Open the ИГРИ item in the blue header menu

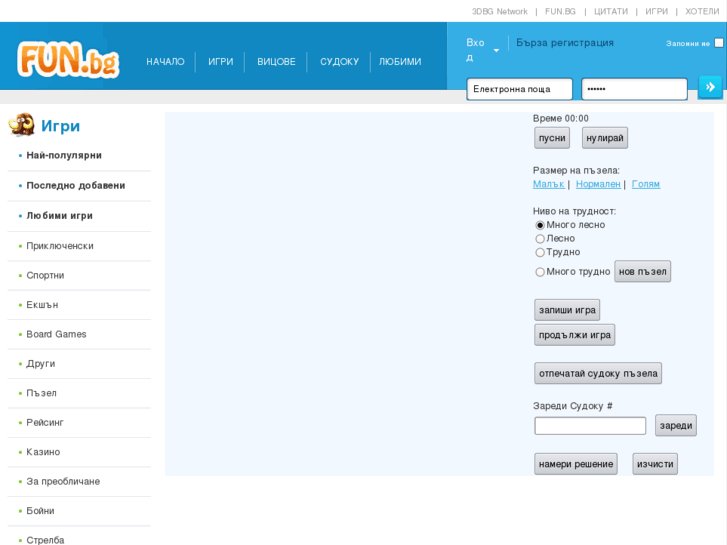(x=221, y=62)
